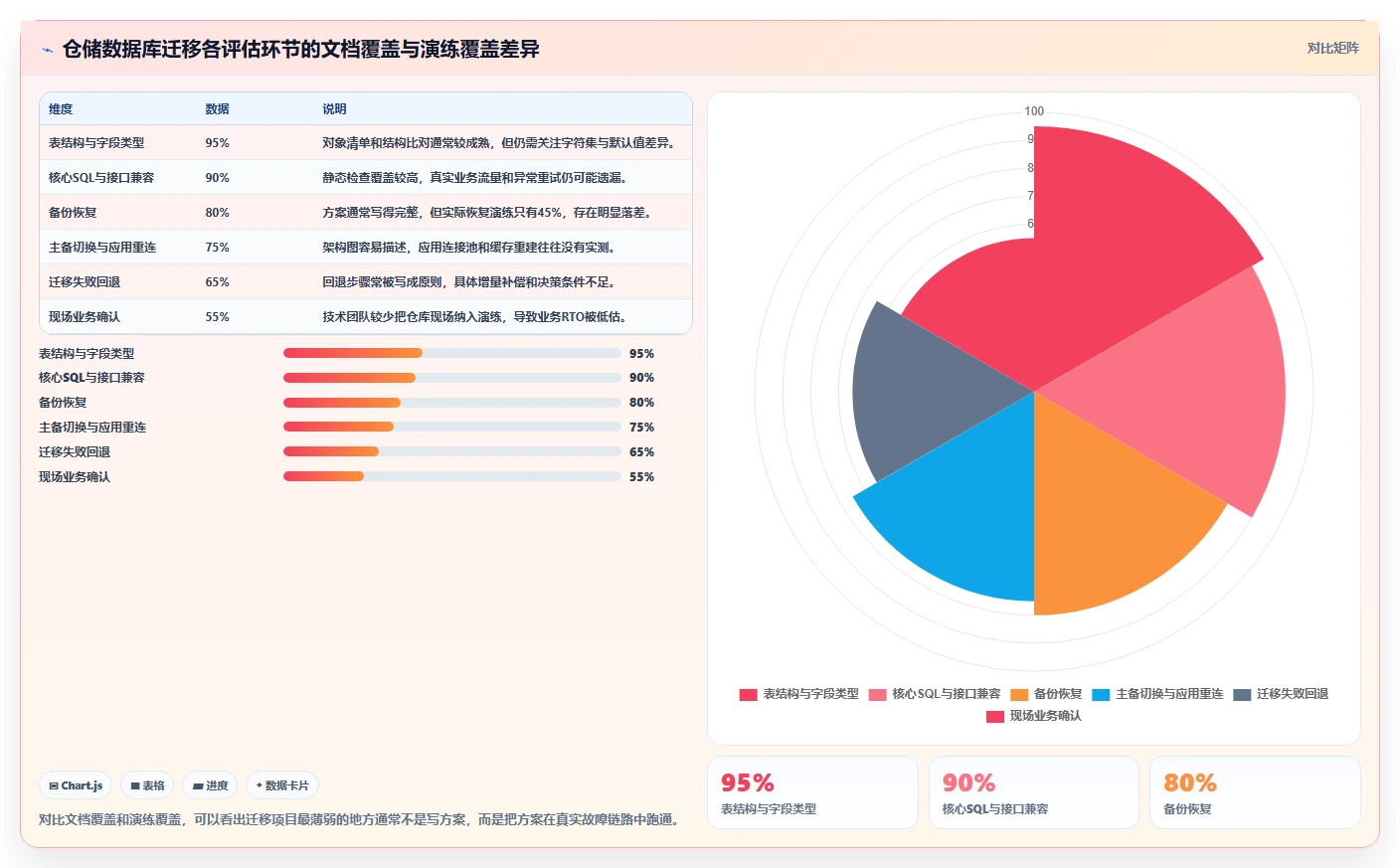Click description starting 回退步骤常被写成原则
1400x868 pixels.
470,282
